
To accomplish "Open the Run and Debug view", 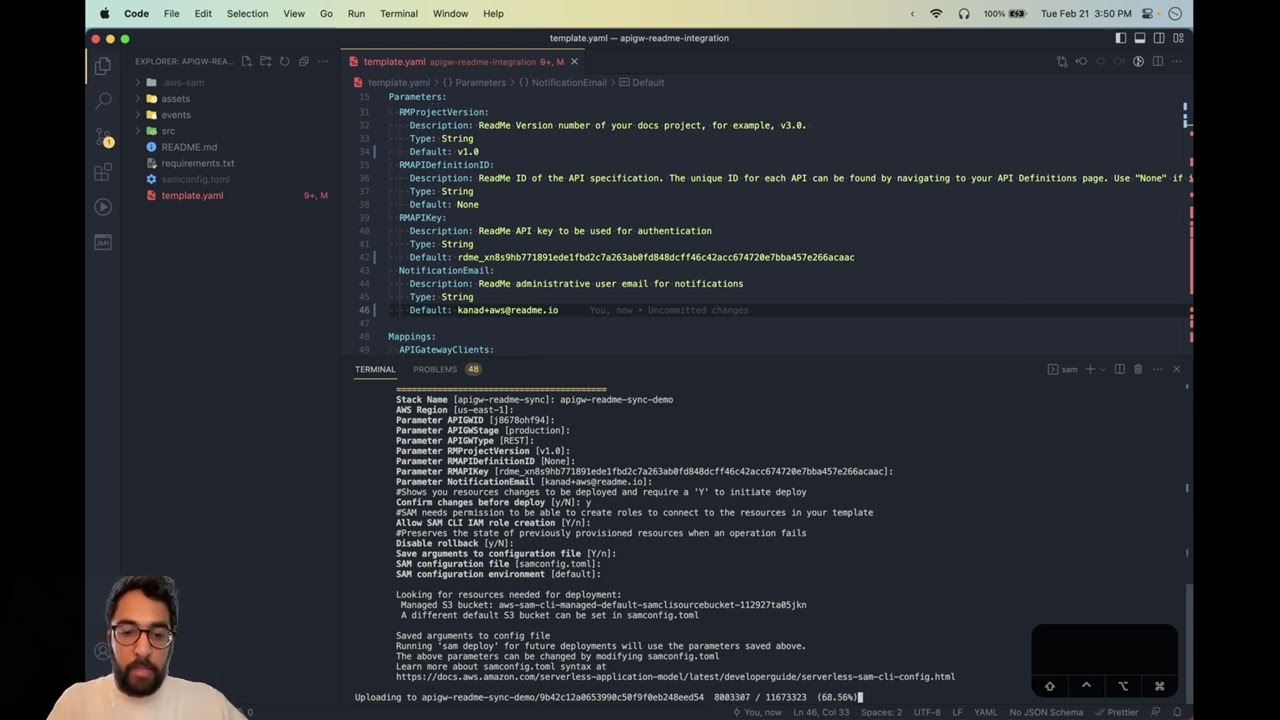I will (102, 207).
